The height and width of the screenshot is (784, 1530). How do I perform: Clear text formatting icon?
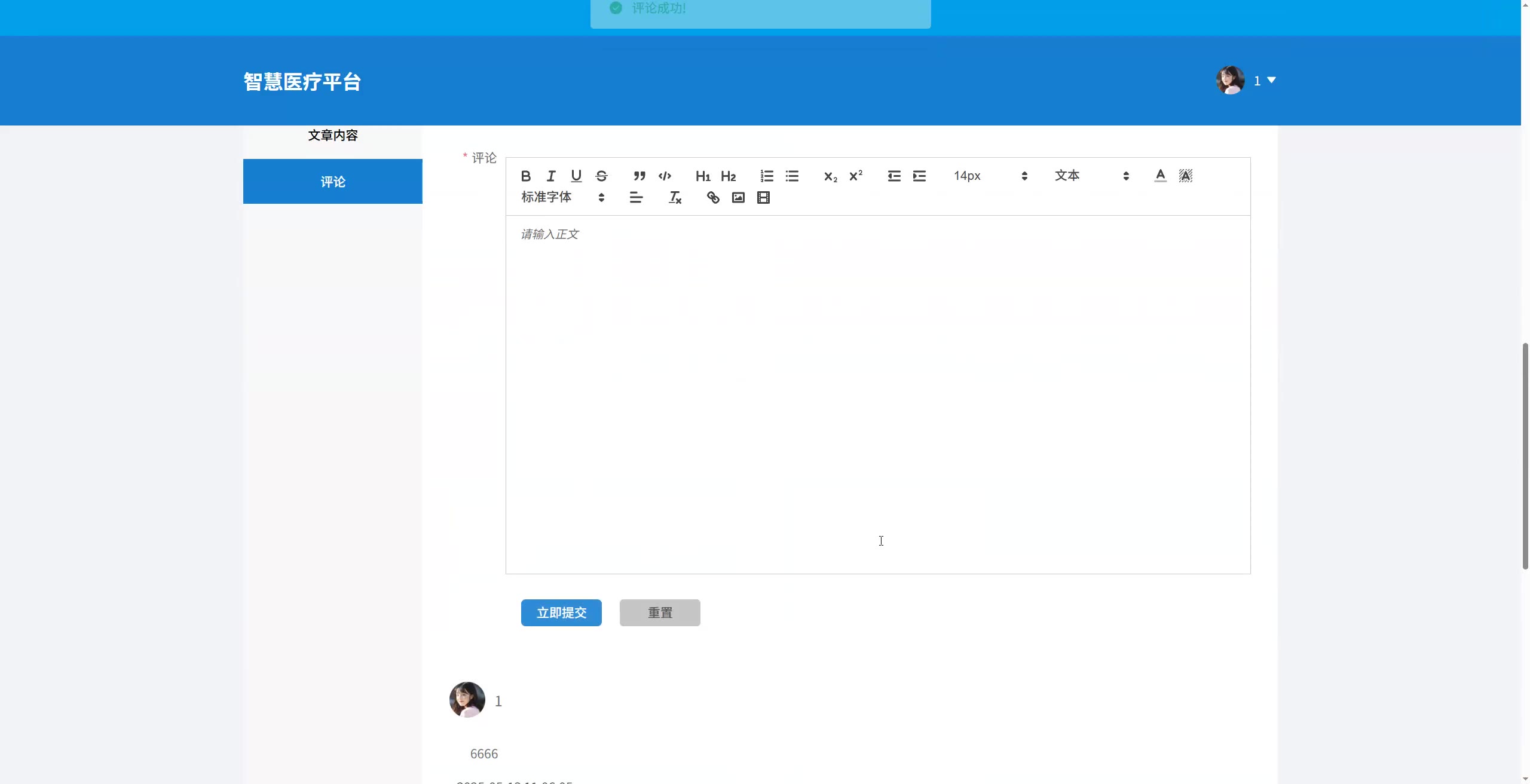[x=675, y=198]
